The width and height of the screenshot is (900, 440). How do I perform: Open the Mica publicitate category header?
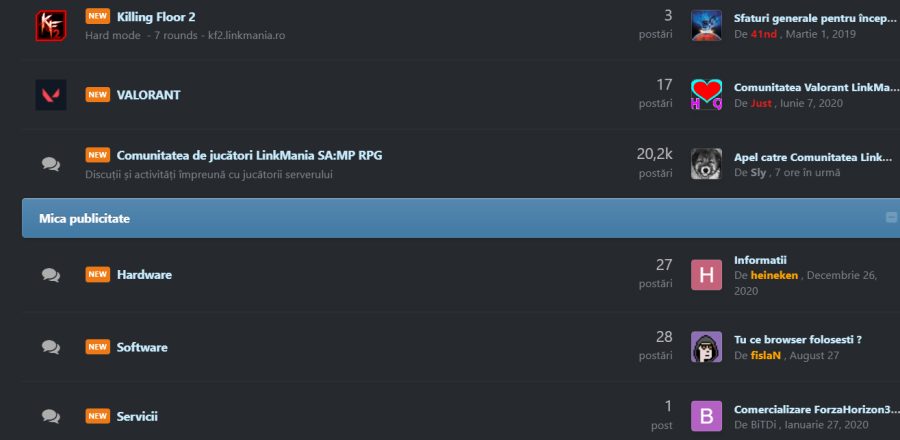coord(84,218)
